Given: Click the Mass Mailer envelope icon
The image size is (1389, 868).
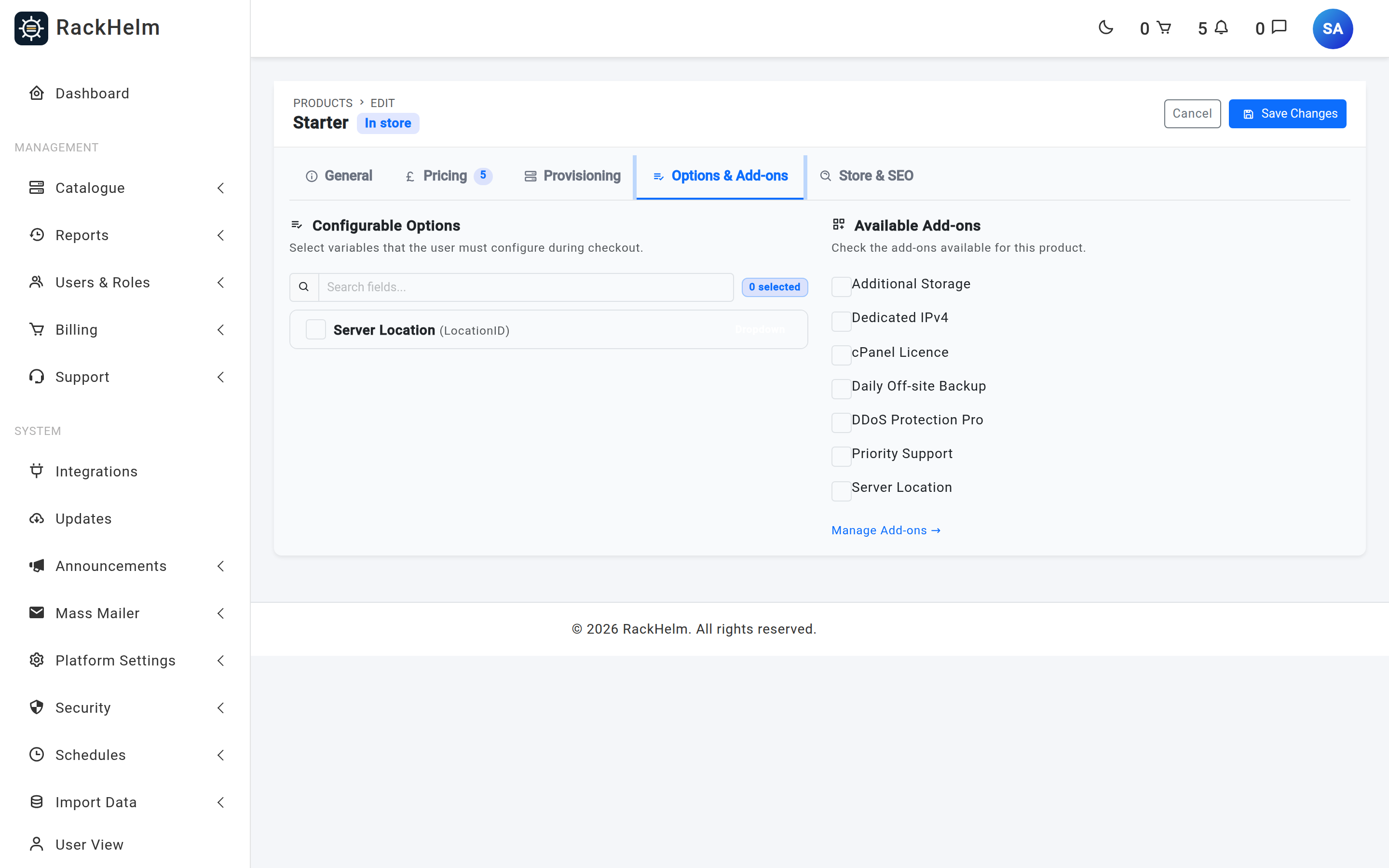Looking at the screenshot, I should (37, 612).
